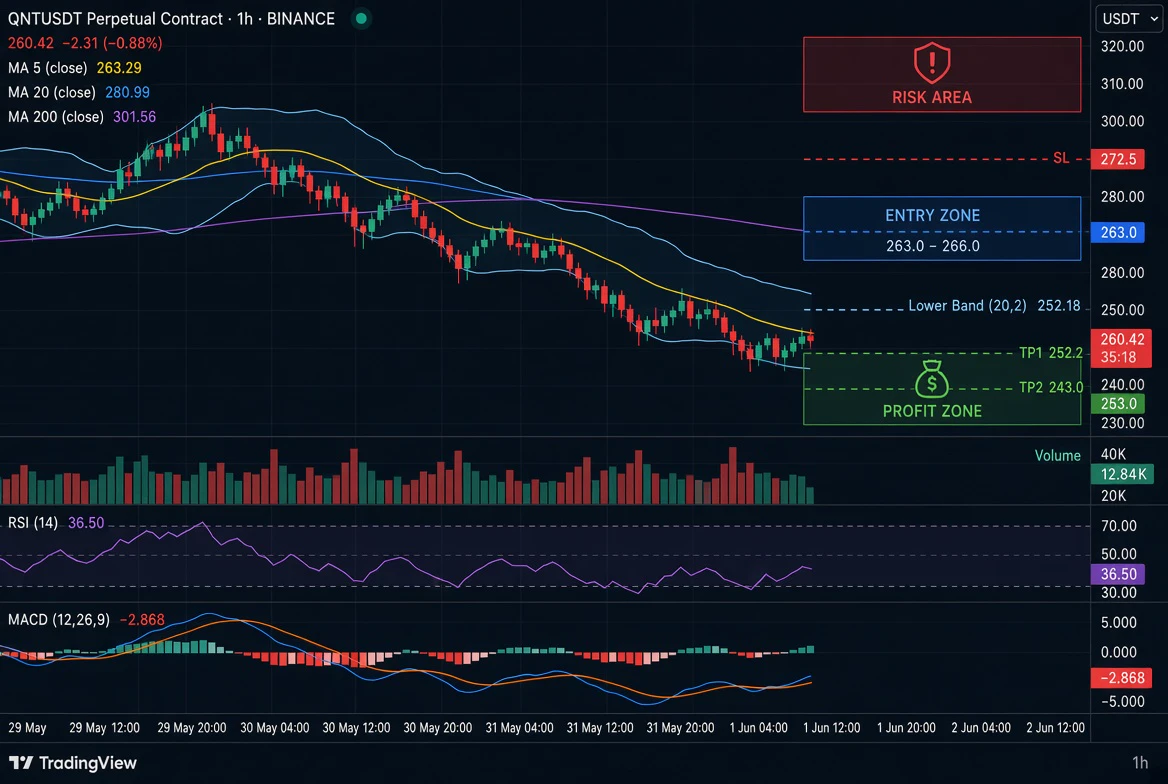Viewport: 1168px width, 784px height.
Task: Click the red −2.868 MACD axis tag
Action: pos(1121,677)
